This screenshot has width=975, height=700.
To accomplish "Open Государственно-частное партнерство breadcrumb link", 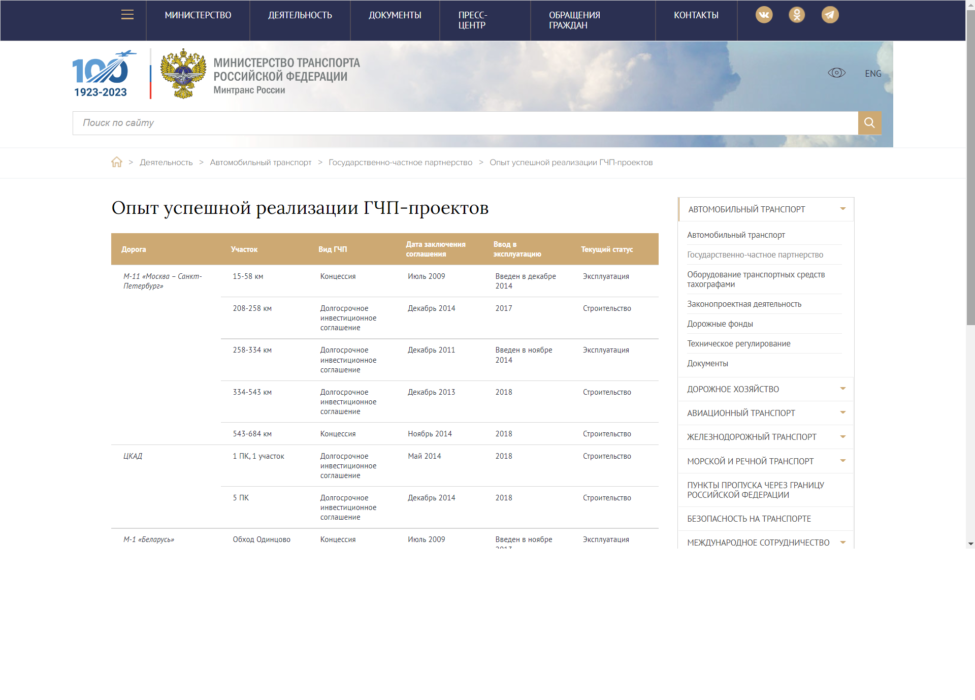I will pos(400,162).
